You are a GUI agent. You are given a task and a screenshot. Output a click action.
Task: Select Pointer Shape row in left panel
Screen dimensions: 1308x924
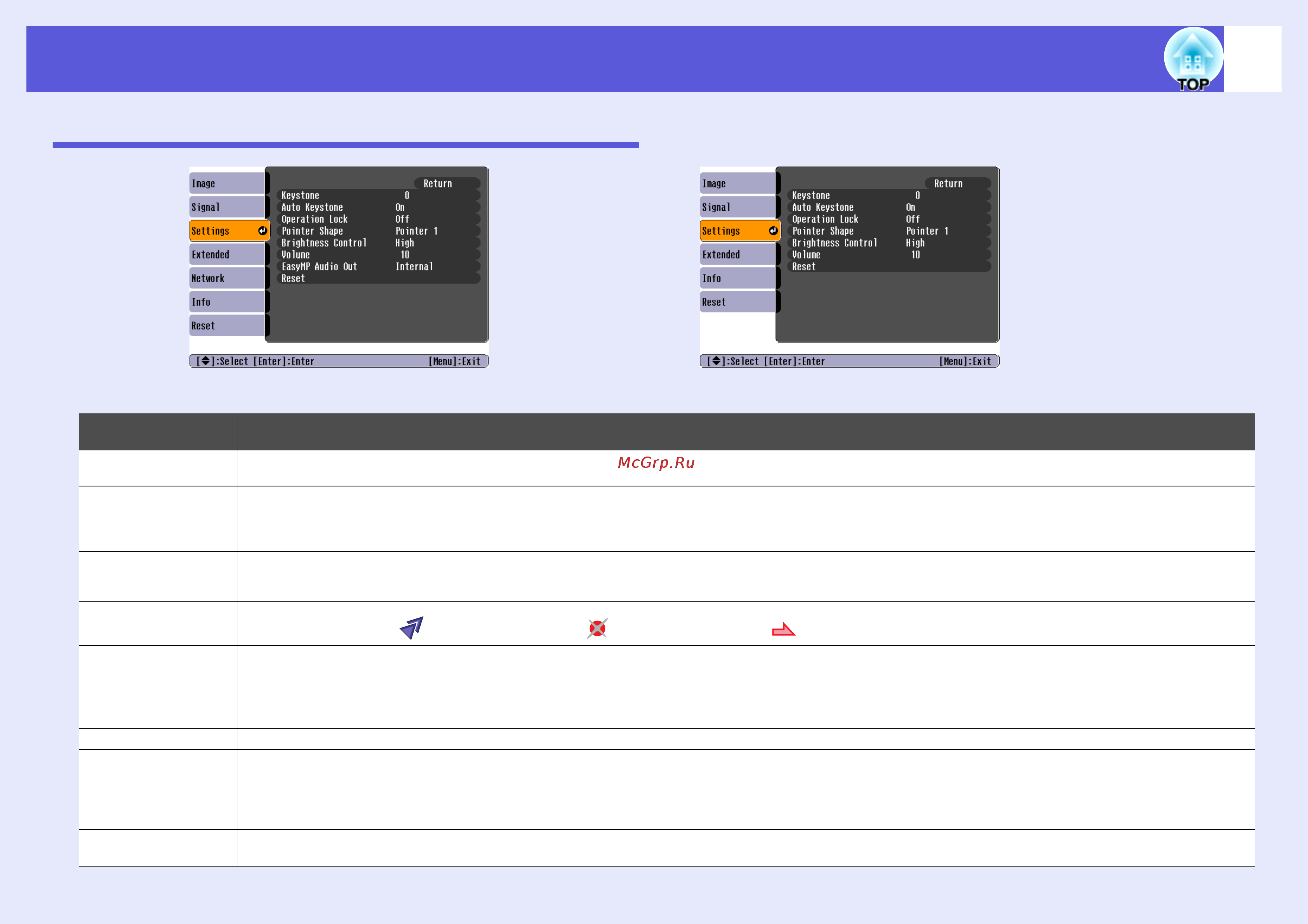point(378,231)
